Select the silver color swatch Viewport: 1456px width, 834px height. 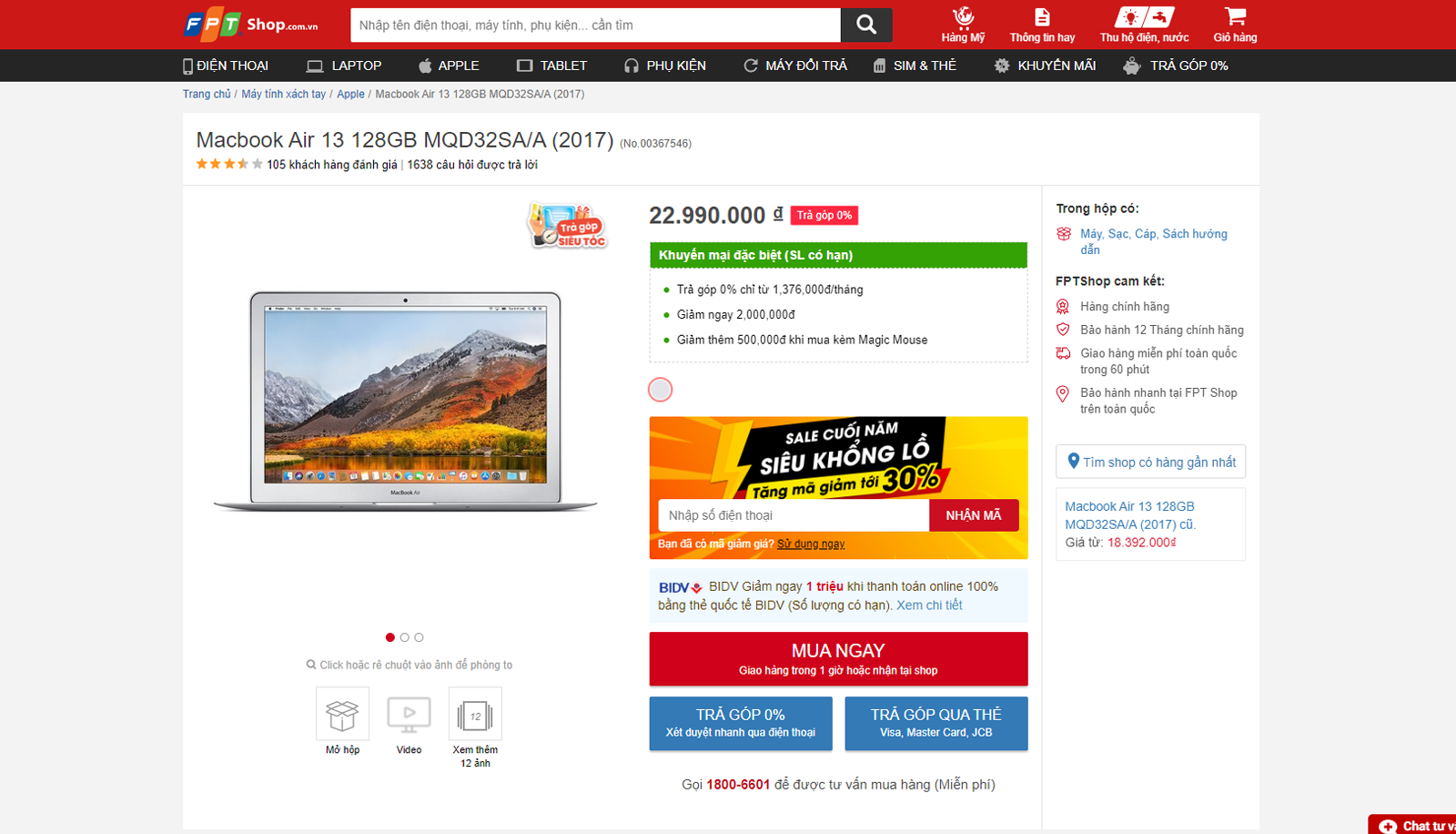click(660, 390)
